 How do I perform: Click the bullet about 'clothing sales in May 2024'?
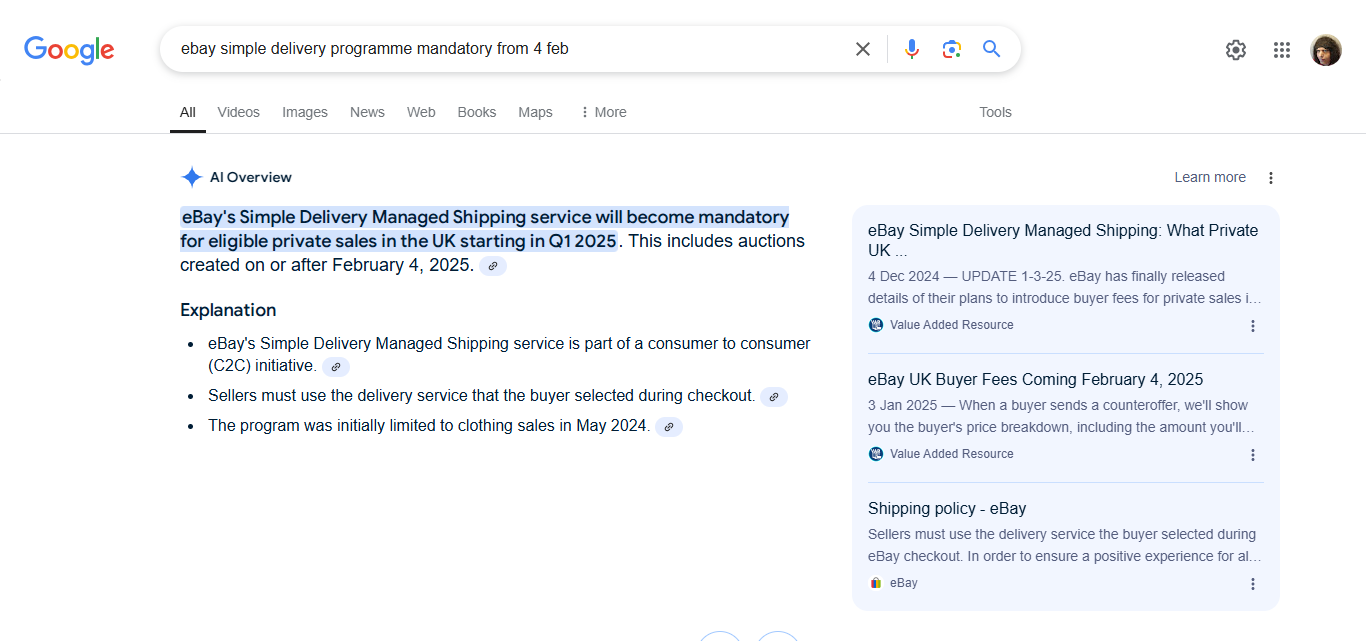pyautogui.click(x=429, y=426)
